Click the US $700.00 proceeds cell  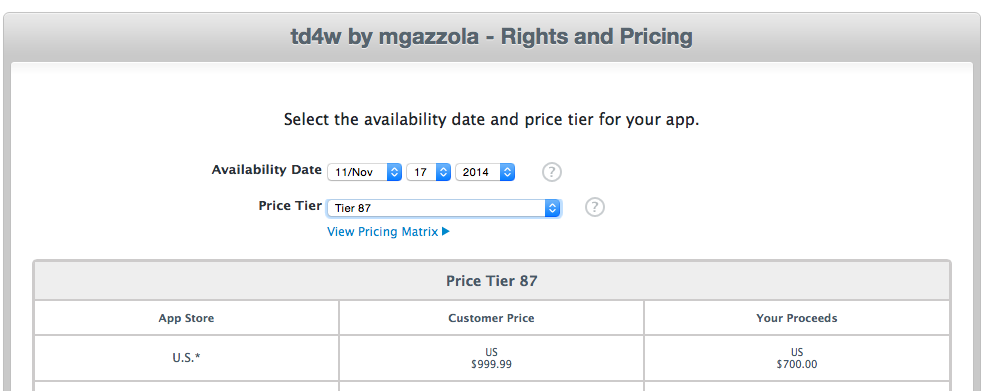796,358
